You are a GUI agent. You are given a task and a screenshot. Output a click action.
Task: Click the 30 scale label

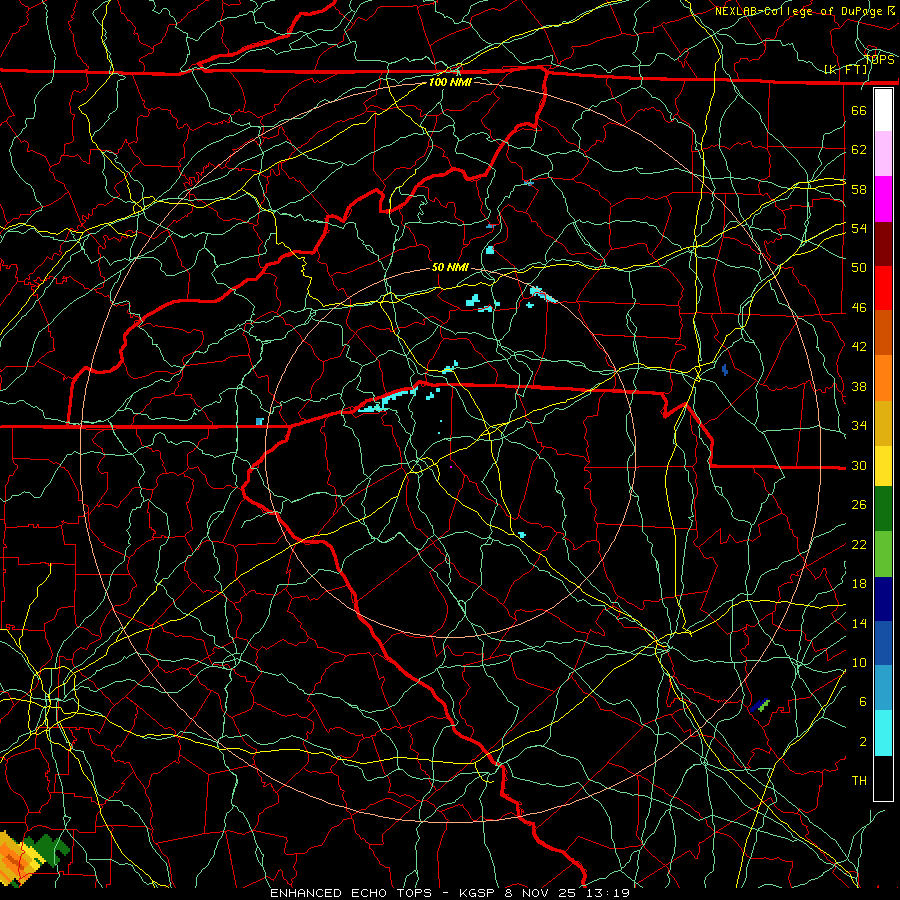859,465
